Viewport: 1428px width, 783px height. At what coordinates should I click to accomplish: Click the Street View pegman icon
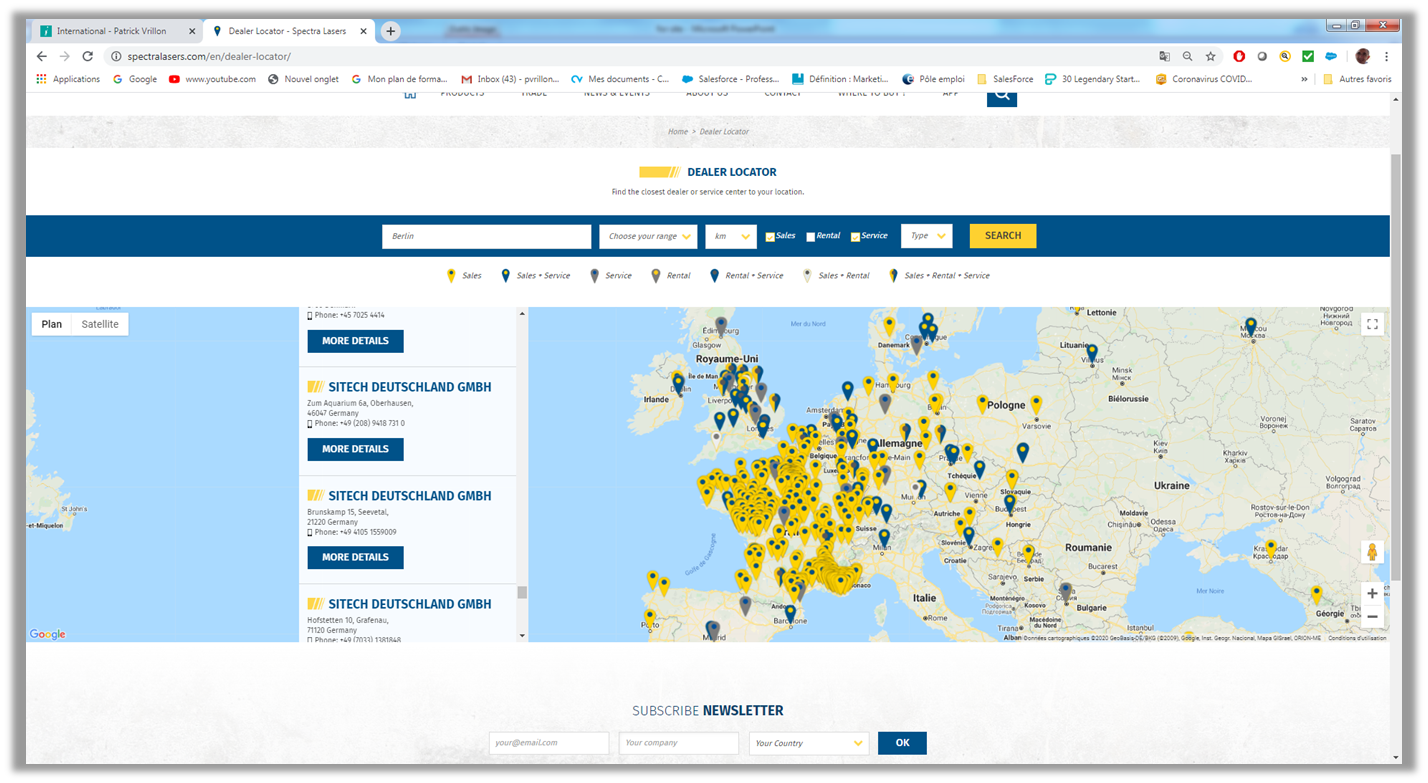point(1372,552)
